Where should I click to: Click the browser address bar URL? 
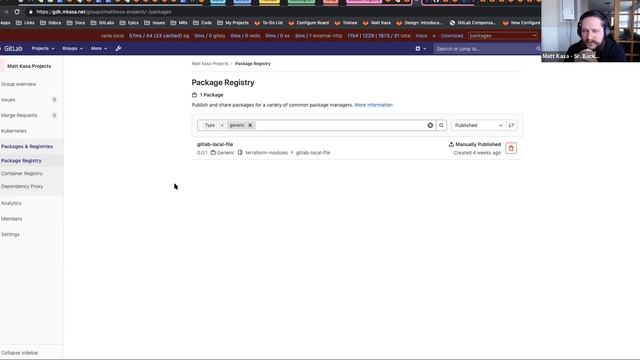104,12
